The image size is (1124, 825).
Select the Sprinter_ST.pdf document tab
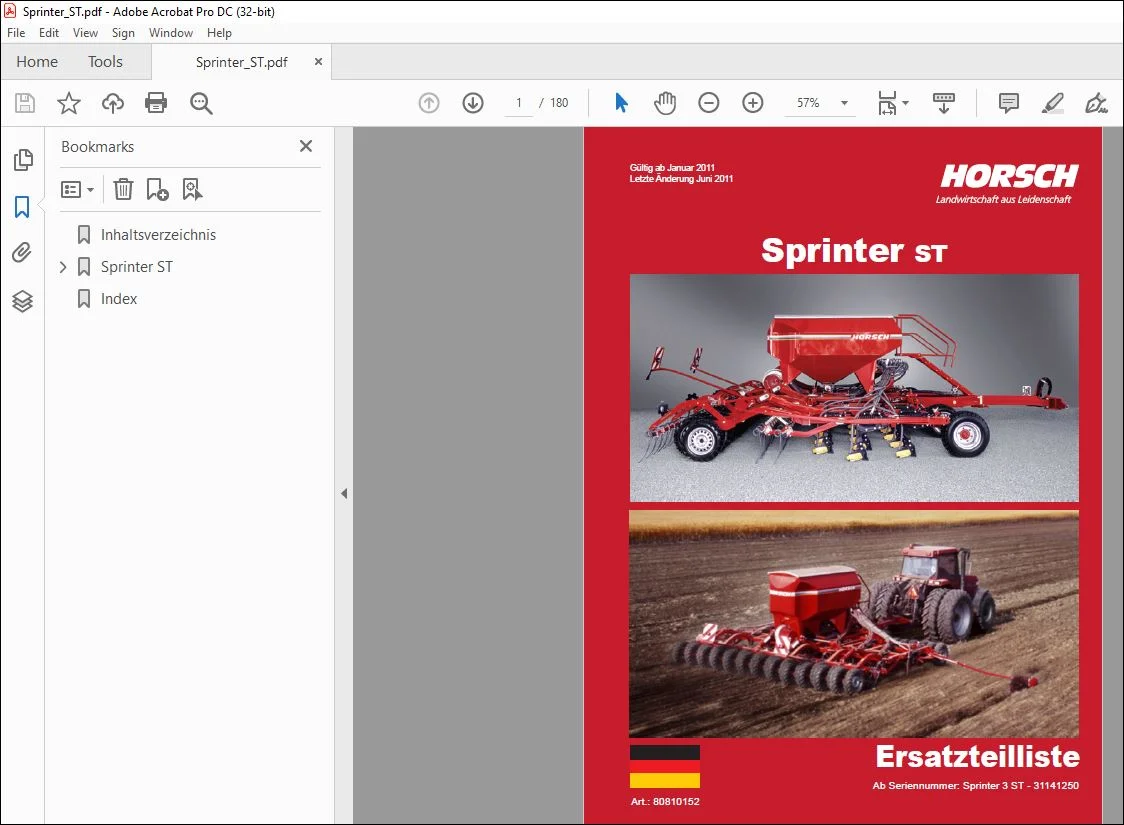242,62
